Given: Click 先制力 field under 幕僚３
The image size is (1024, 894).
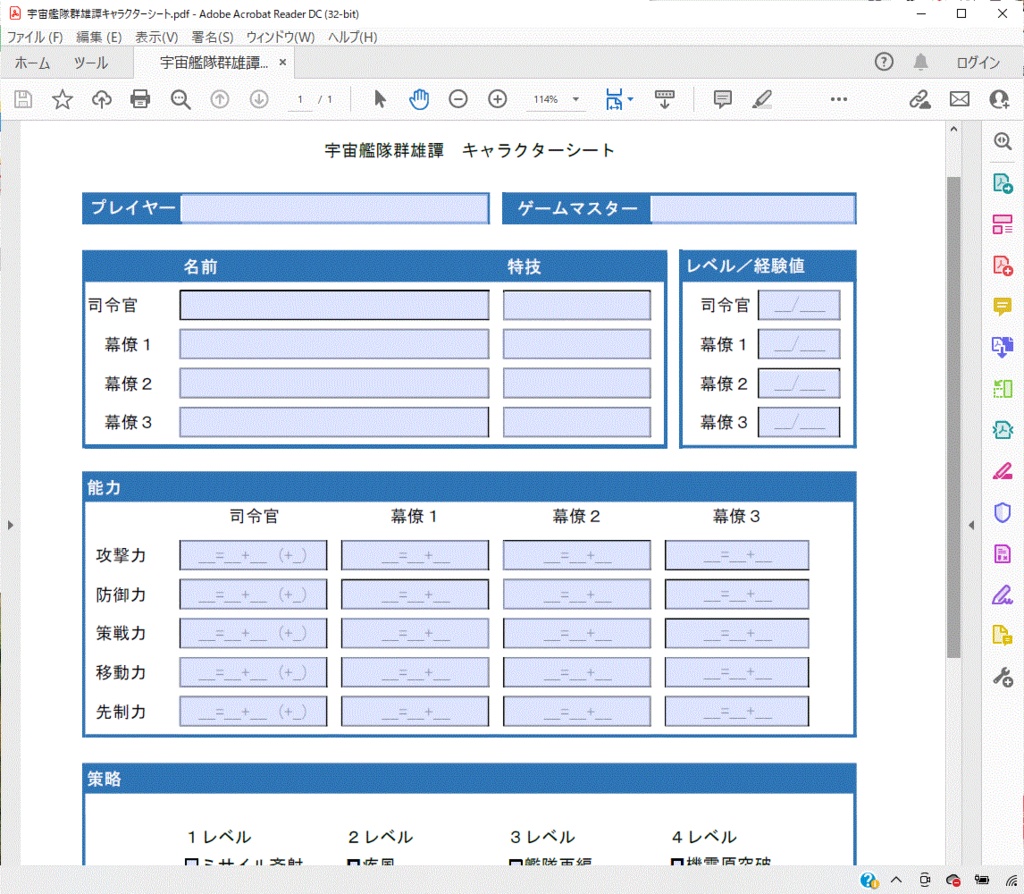Looking at the screenshot, I should 737,711.
